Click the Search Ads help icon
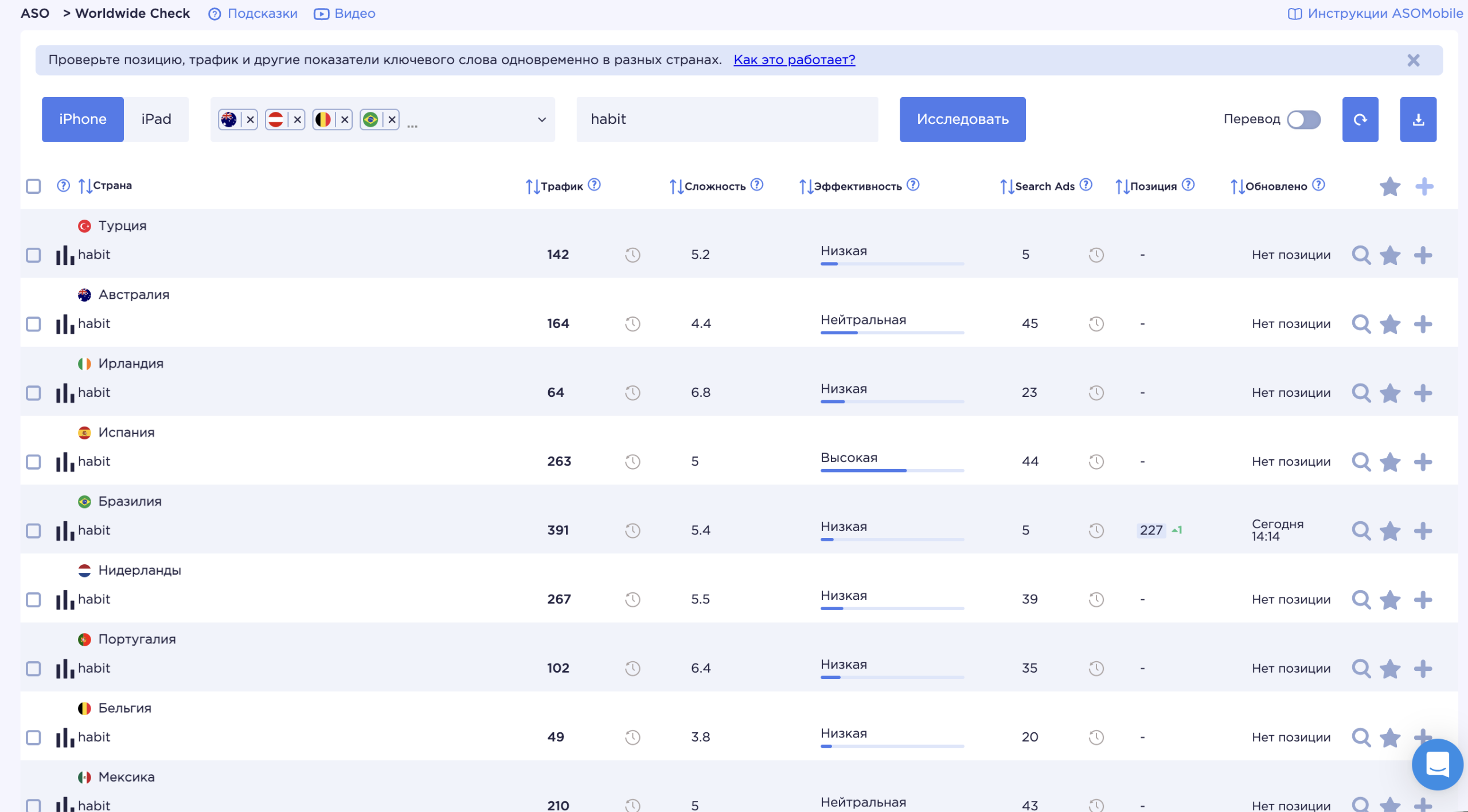The height and width of the screenshot is (812, 1468). point(1086,185)
